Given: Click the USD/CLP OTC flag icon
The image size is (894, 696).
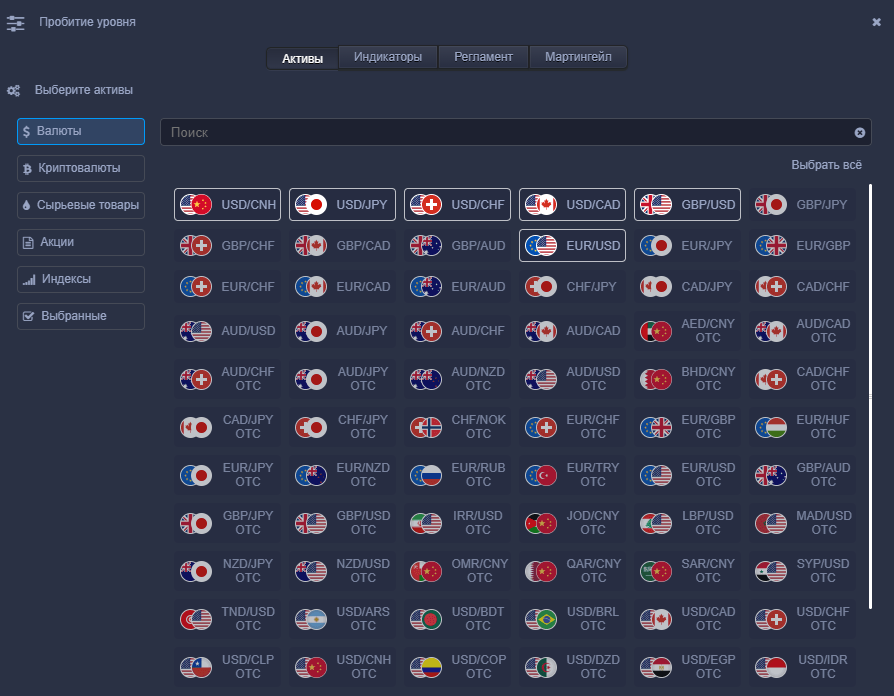Looking at the screenshot, I should (196, 667).
